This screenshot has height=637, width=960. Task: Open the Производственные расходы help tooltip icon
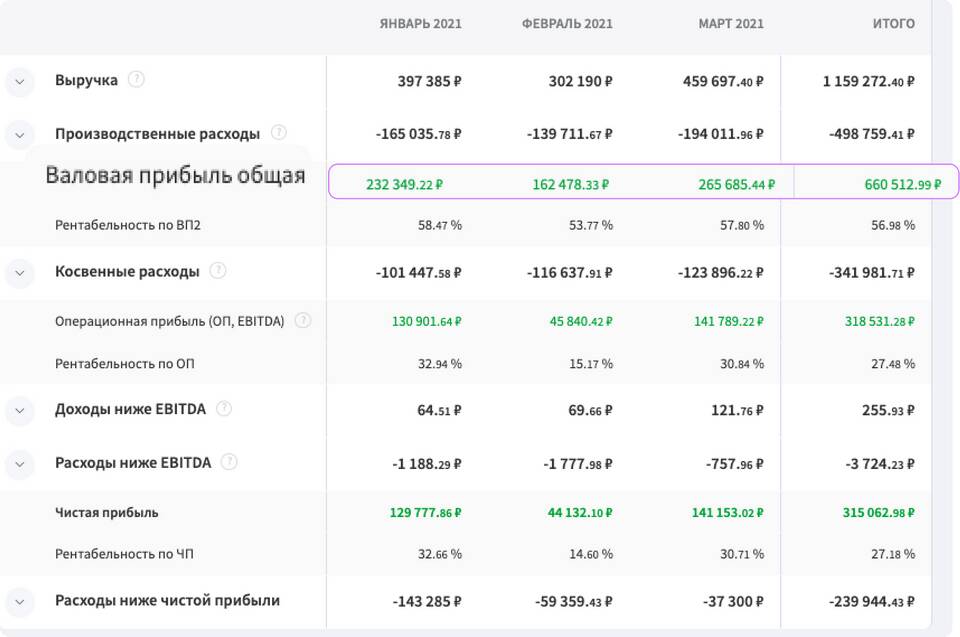click(279, 133)
